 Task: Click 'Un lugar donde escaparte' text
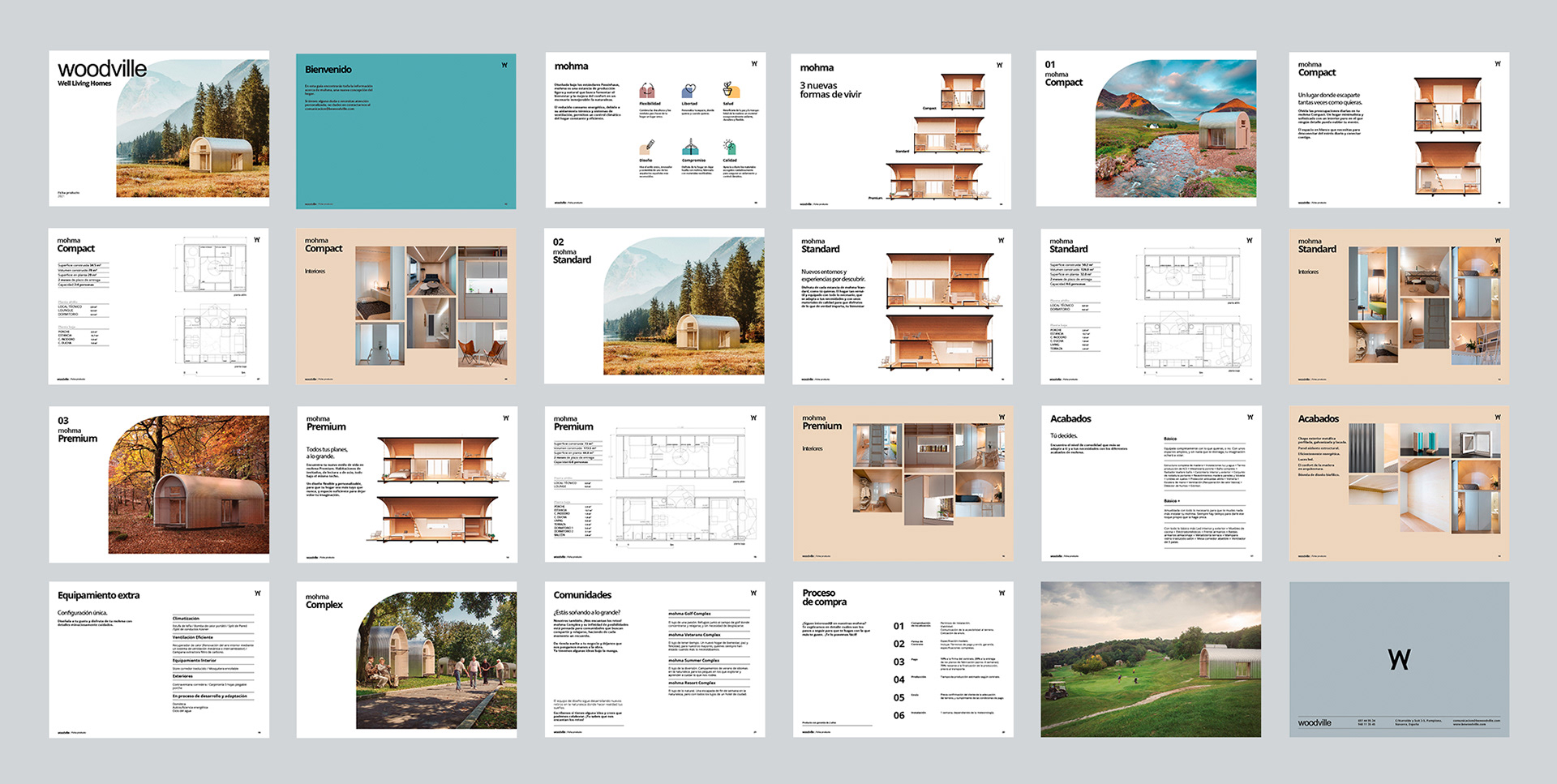coord(1330,99)
